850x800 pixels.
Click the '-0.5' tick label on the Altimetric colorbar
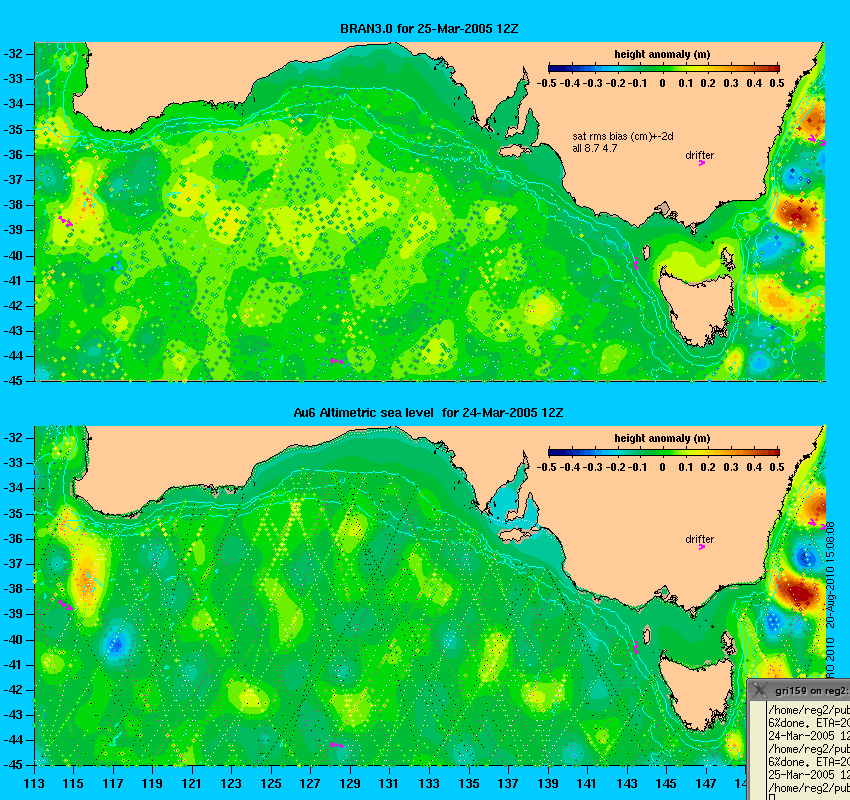(x=546, y=467)
